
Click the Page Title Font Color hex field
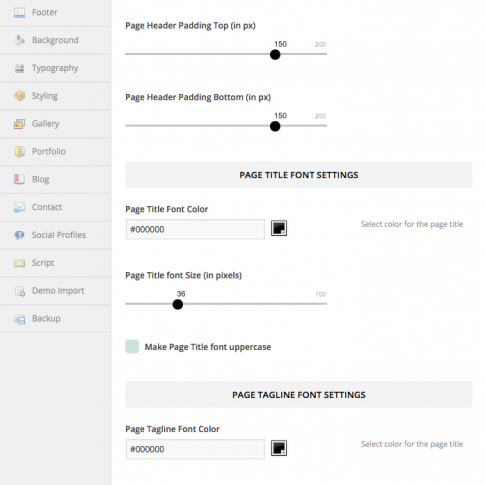coord(195,229)
